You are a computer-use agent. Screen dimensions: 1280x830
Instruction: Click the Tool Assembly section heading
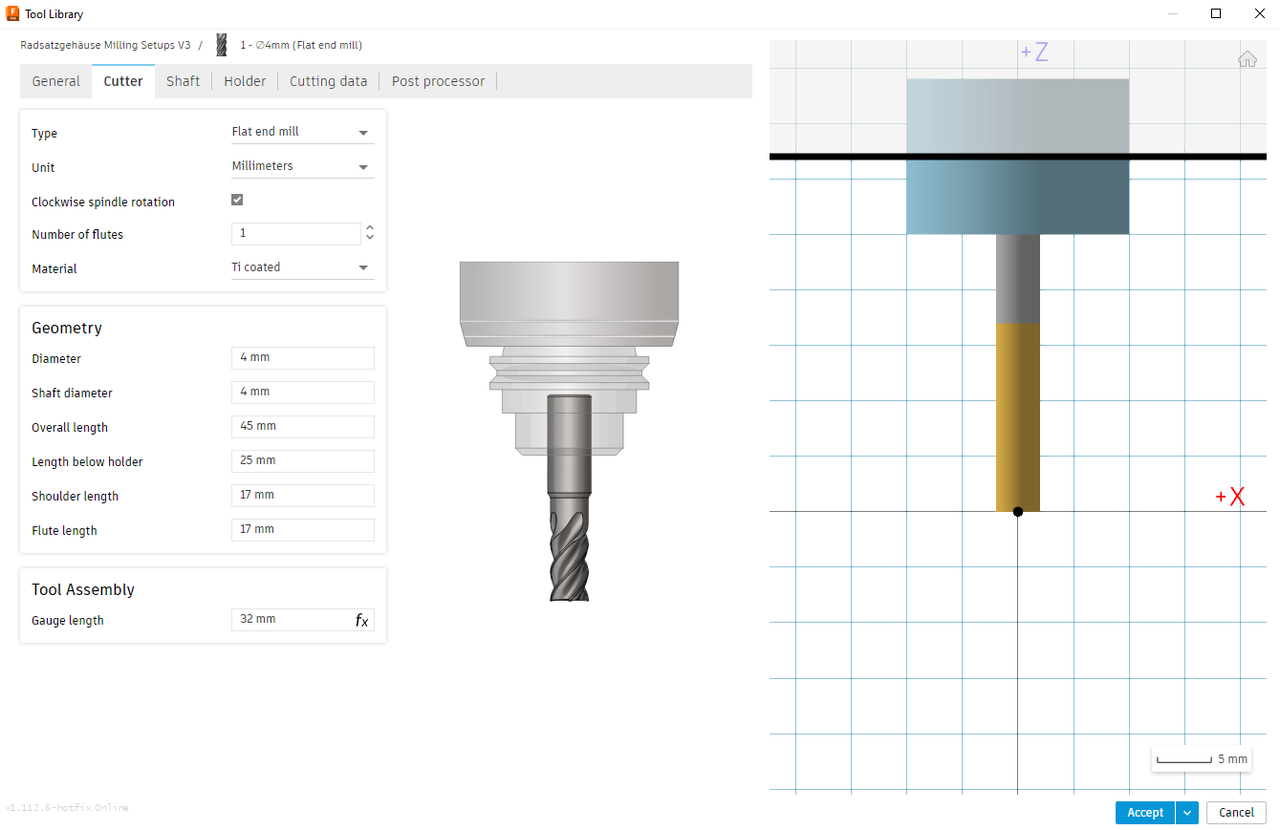[x=83, y=590]
